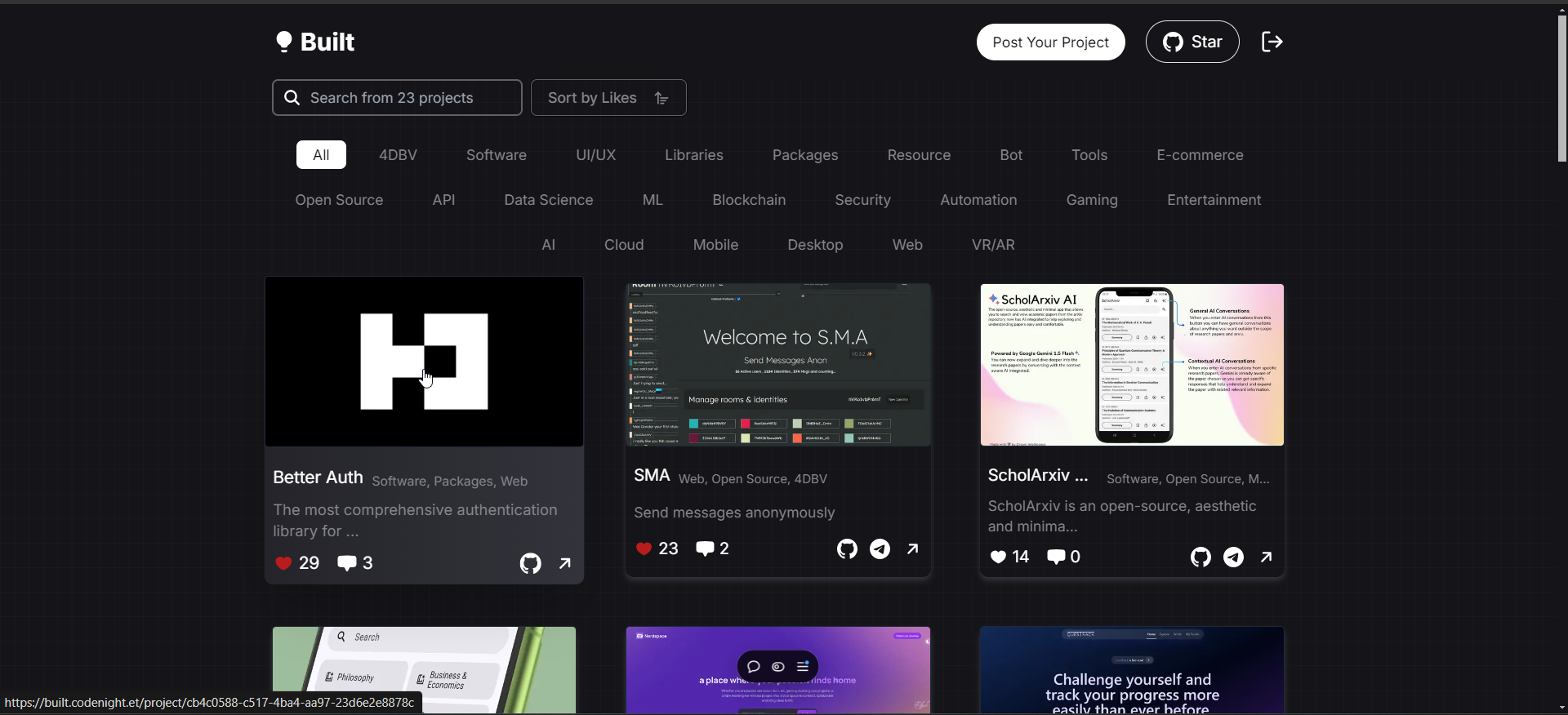The height and width of the screenshot is (715, 1568).
Task: Open the Better Auth title link
Action: pos(318,477)
